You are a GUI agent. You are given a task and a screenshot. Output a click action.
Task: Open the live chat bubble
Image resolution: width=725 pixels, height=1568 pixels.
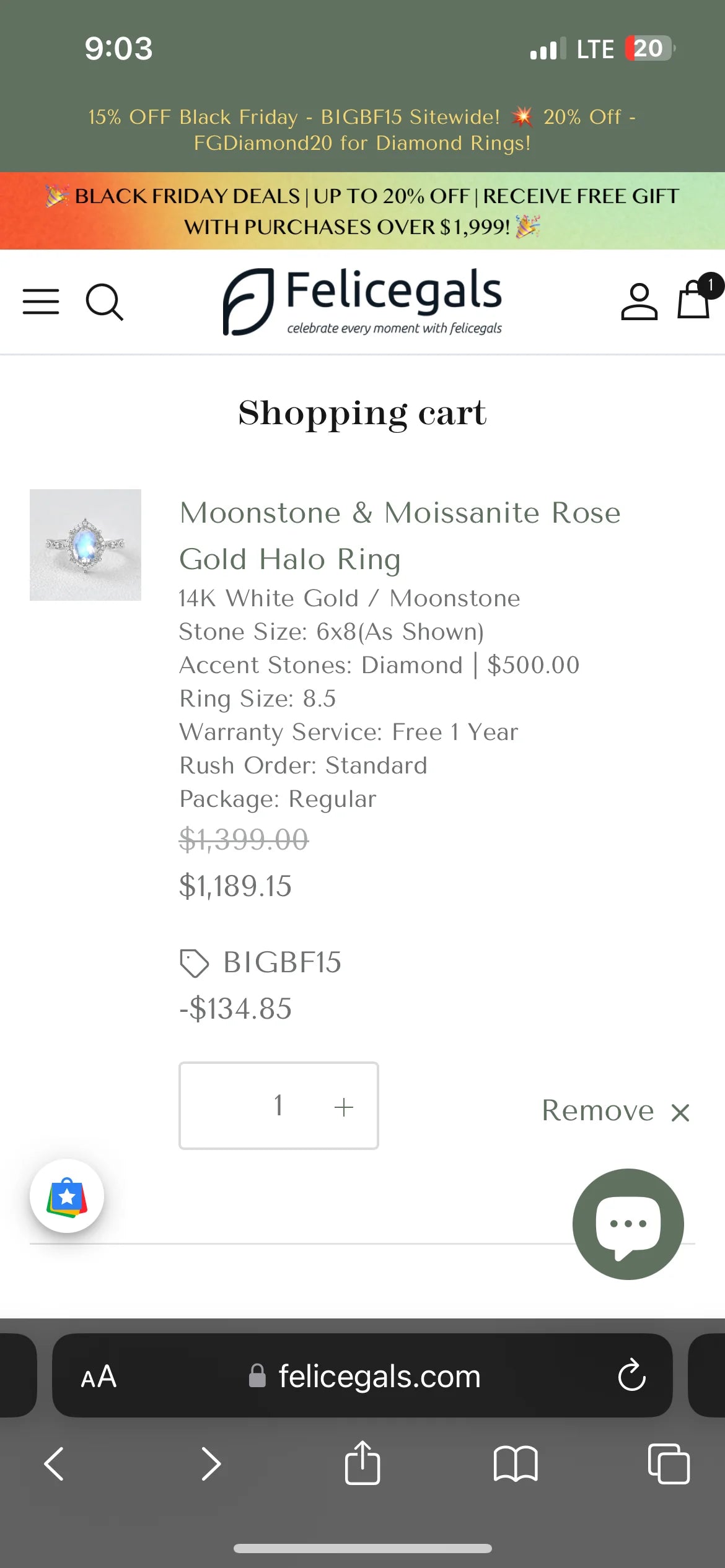pyautogui.click(x=628, y=1224)
